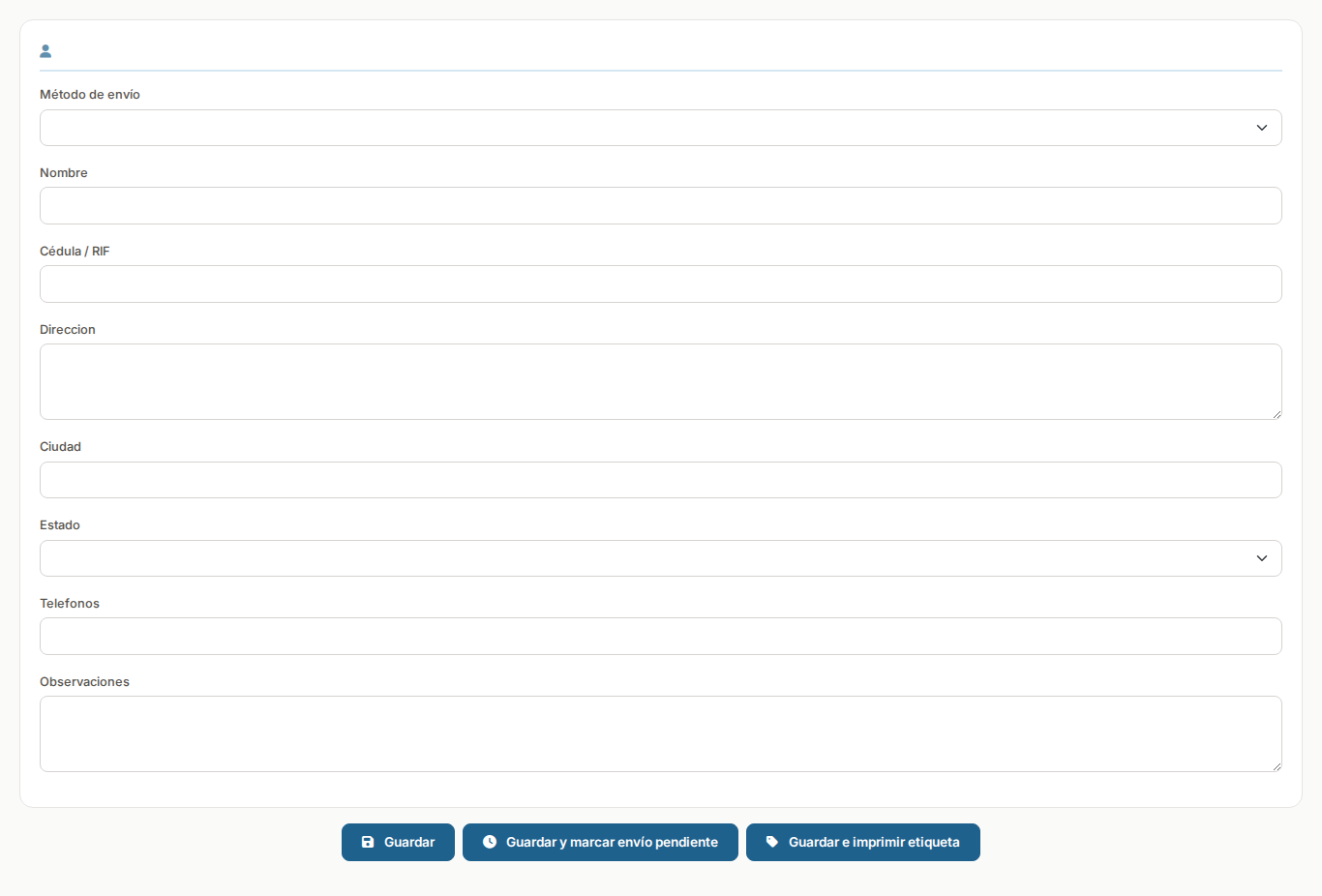Click the Nombre field label

pyautogui.click(x=64, y=173)
